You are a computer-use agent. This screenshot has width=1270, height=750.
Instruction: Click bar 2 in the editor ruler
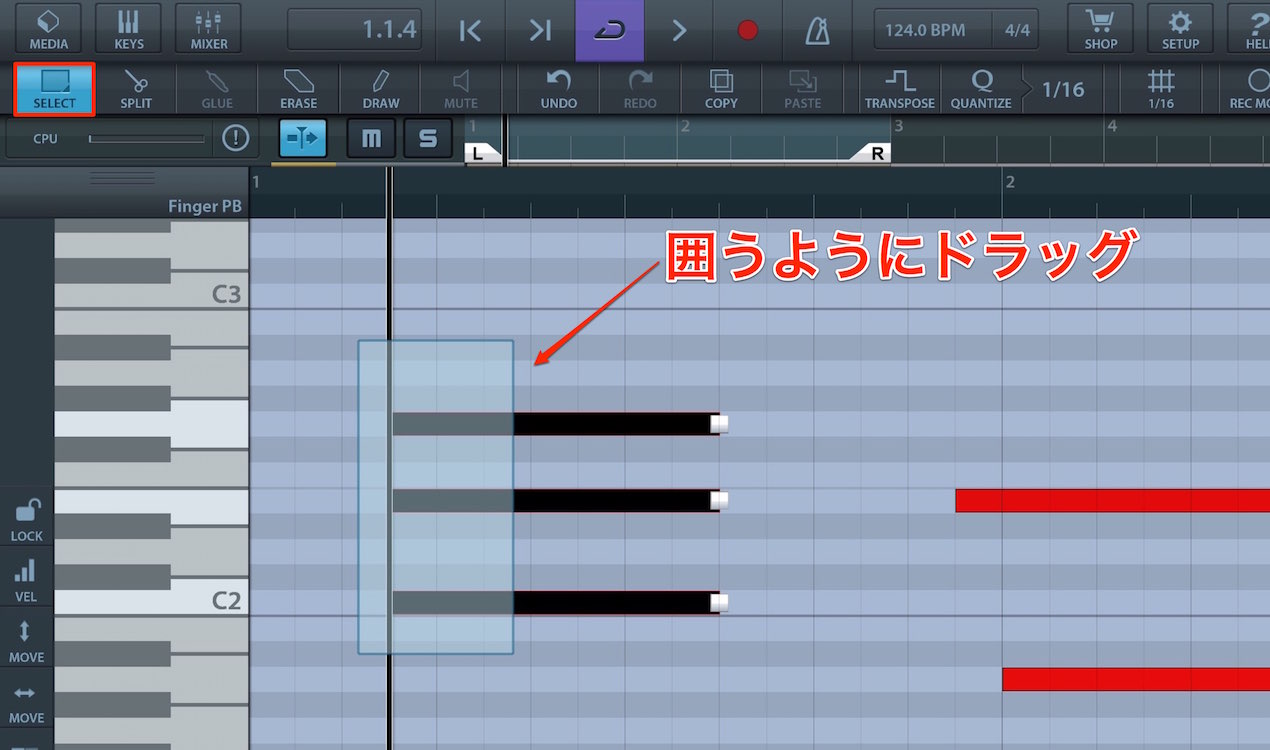[x=1010, y=182]
